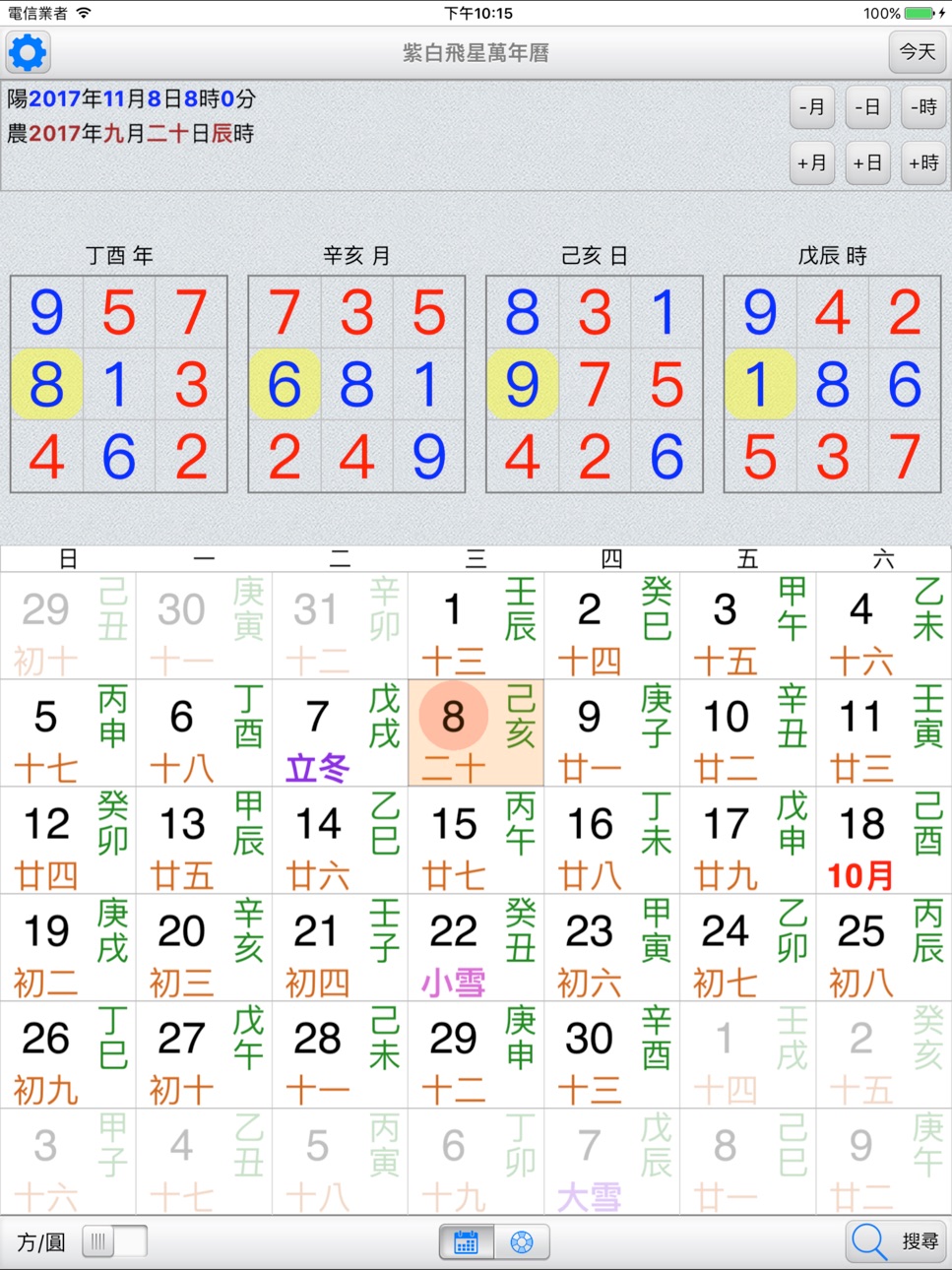Tap the Wi-Fi icon in status bar
The height and width of the screenshot is (1270, 952).
pyautogui.click(x=84, y=13)
